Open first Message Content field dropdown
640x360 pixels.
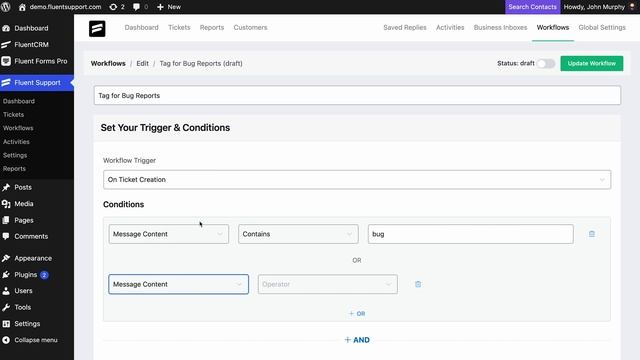(x=169, y=234)
